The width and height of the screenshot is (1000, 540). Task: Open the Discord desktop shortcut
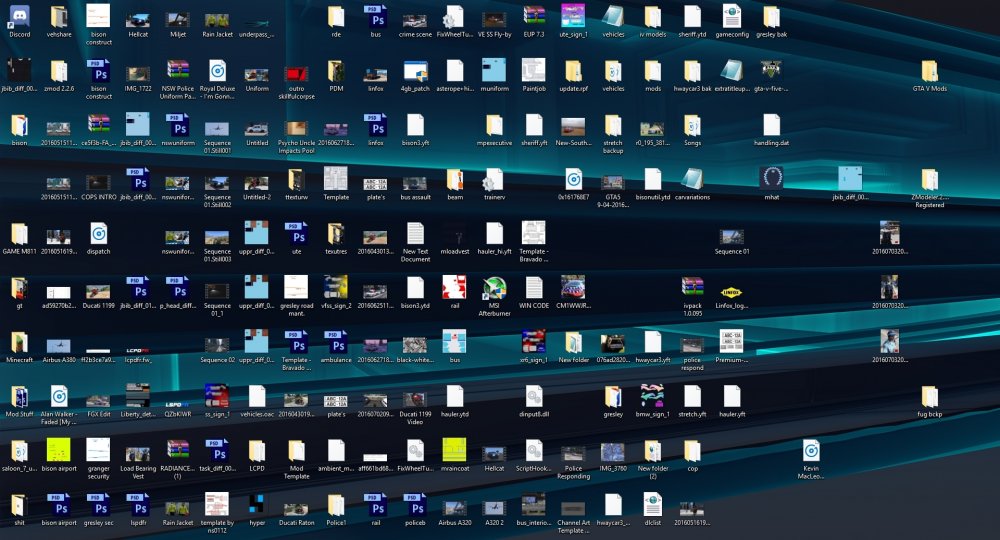19,17
